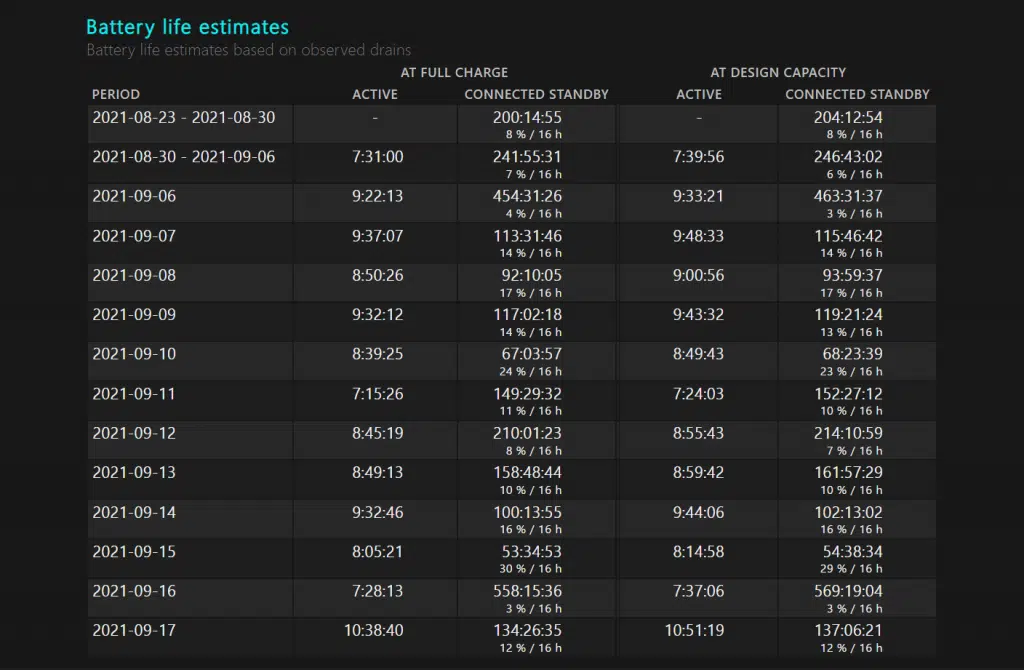Select design capacity active time 9:48:33
Image resolution: width=1024 pixels, height=670 pixels.
coord(698,236)
